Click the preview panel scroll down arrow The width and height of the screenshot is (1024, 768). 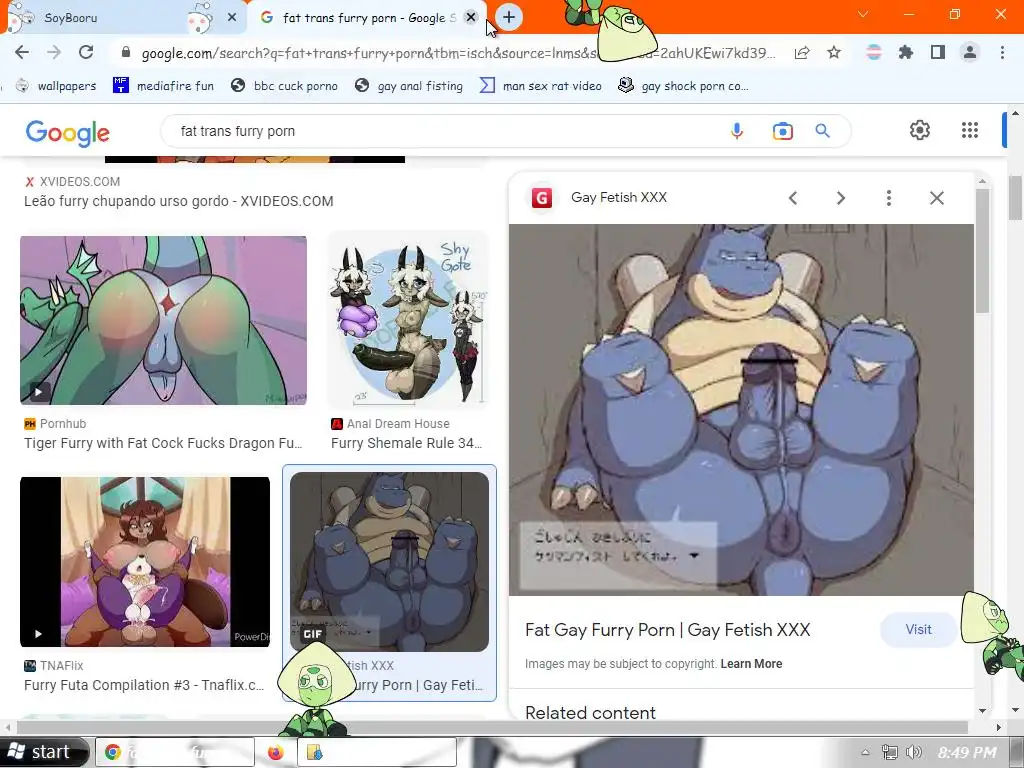click(x=983, y=711)
